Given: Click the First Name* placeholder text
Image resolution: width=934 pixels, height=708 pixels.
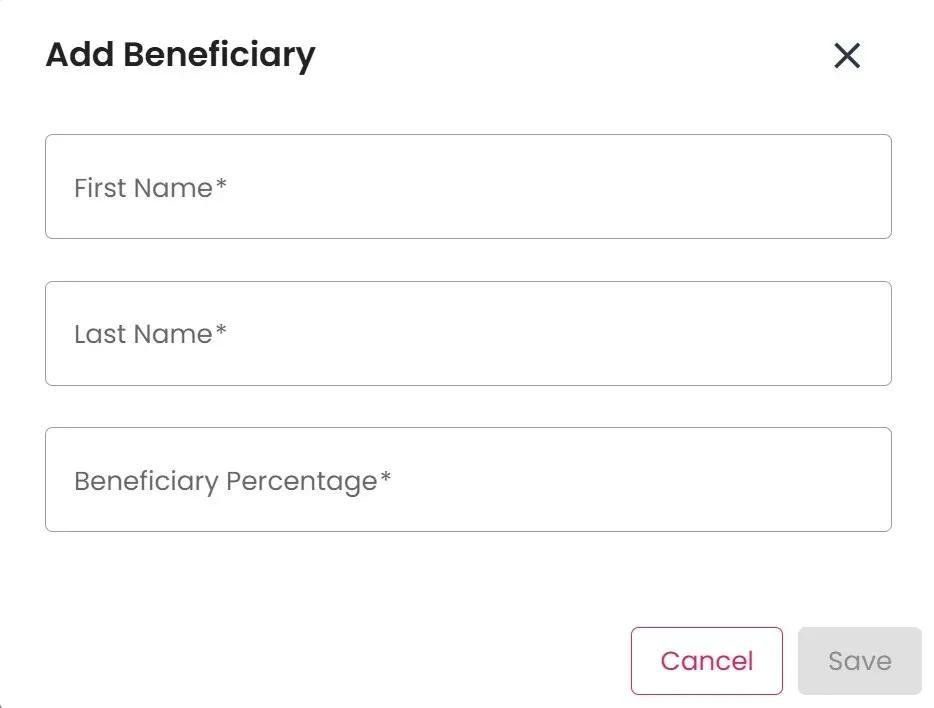Looking at the screenshot, I should pyautogui.click(x=150, y=188).
